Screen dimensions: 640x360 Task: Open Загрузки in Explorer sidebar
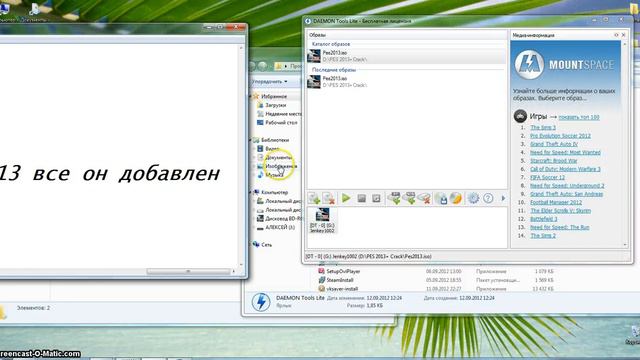coord(272,105)
